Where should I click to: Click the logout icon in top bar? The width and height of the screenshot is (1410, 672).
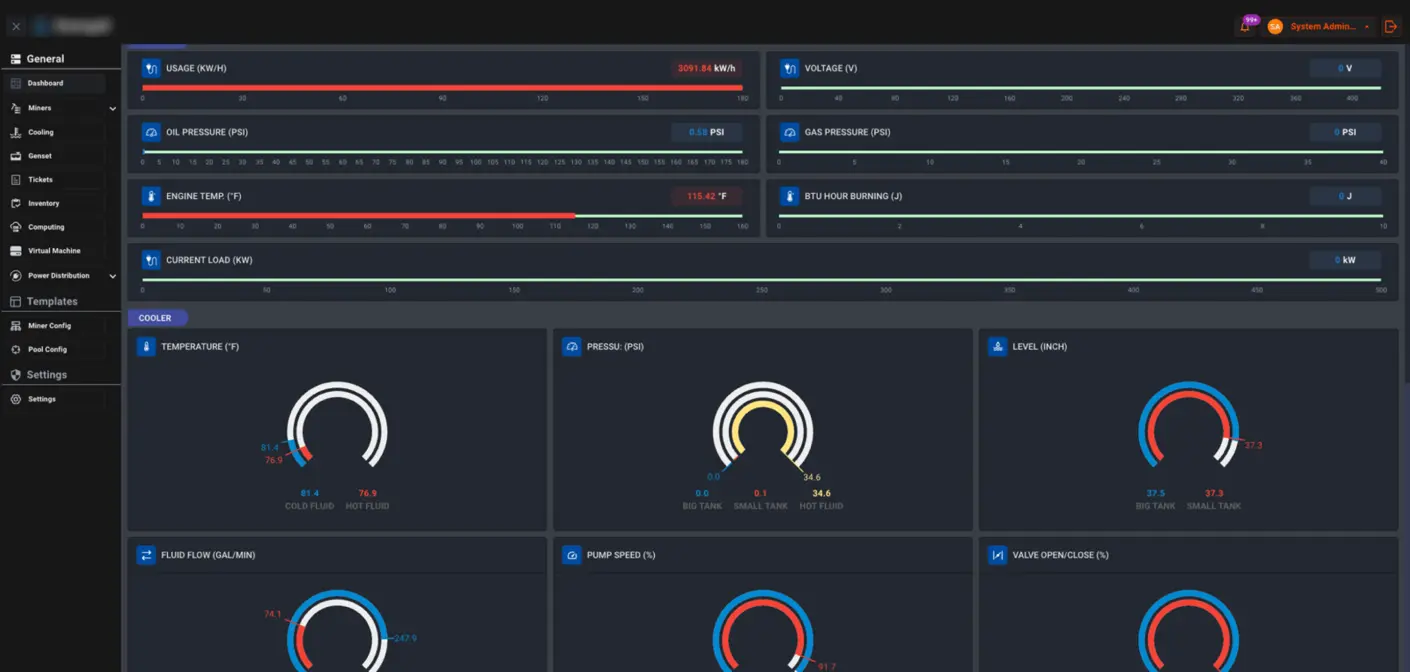pyautogui.click(x=1390, y=27)
